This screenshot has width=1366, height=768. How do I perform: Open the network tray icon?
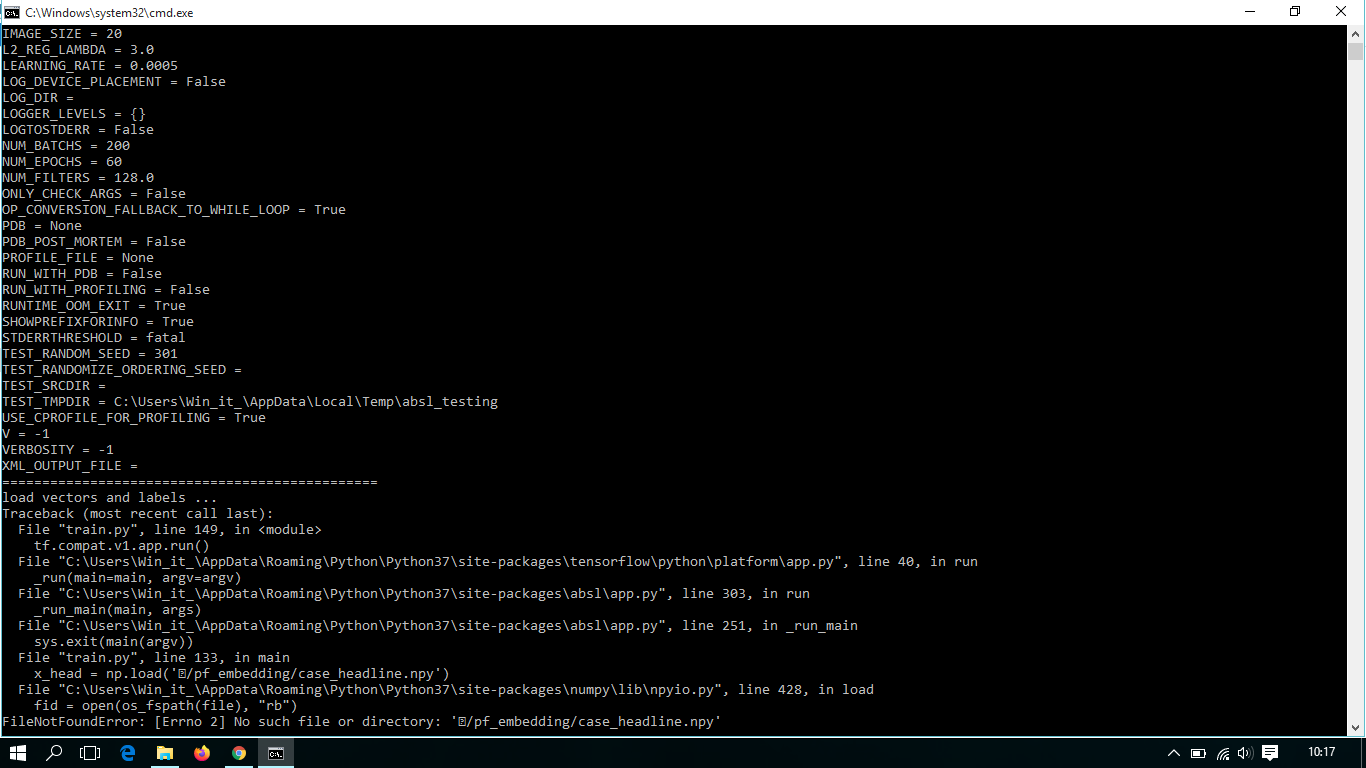click(1222, 753)
